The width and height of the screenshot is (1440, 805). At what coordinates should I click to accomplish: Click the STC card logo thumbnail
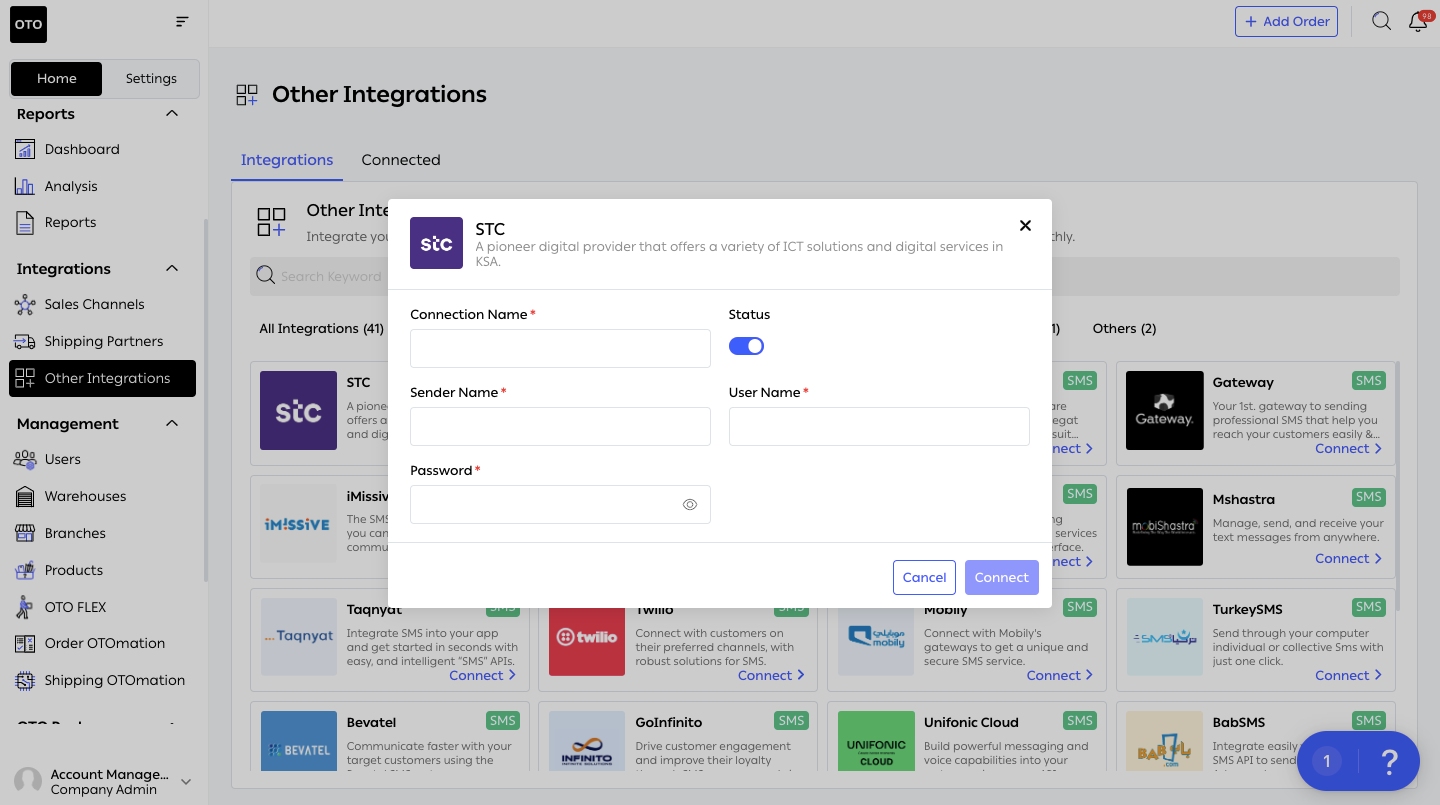click(298, 410)
